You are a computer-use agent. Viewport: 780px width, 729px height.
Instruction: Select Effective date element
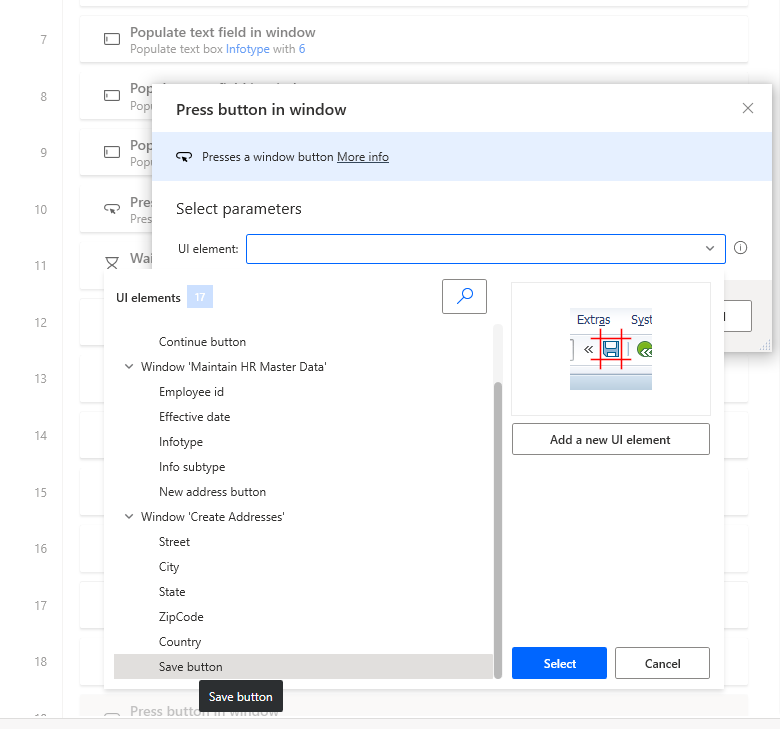click(x=195, y=417)
